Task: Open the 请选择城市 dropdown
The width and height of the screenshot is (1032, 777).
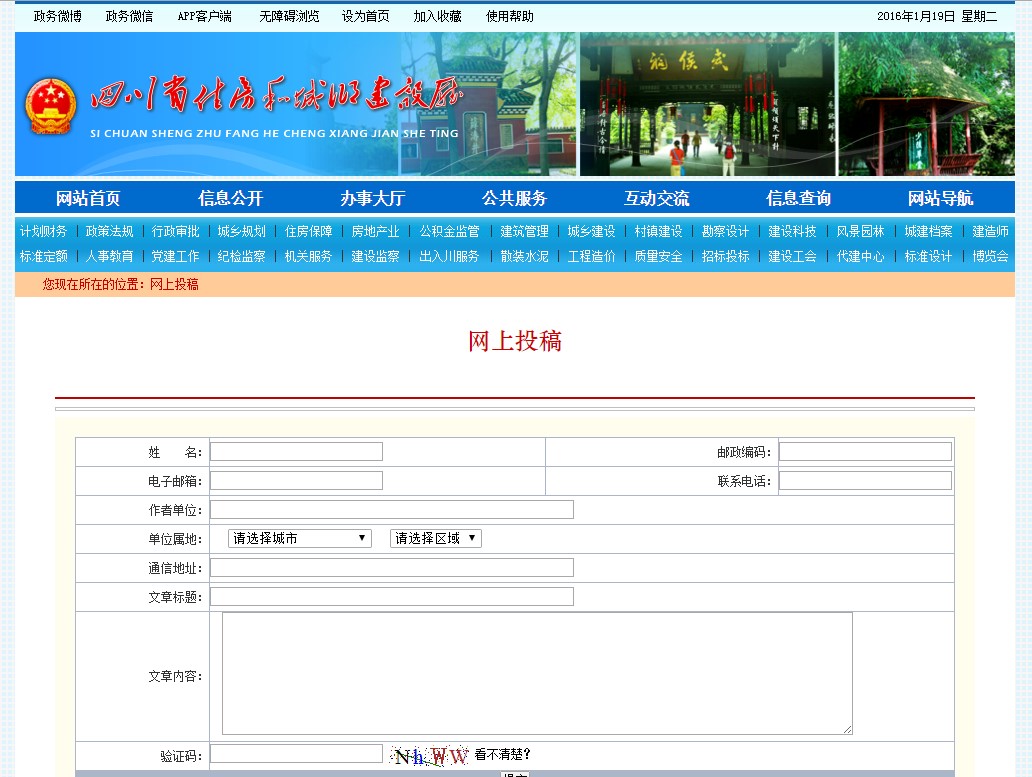Action: coord(299,538)
